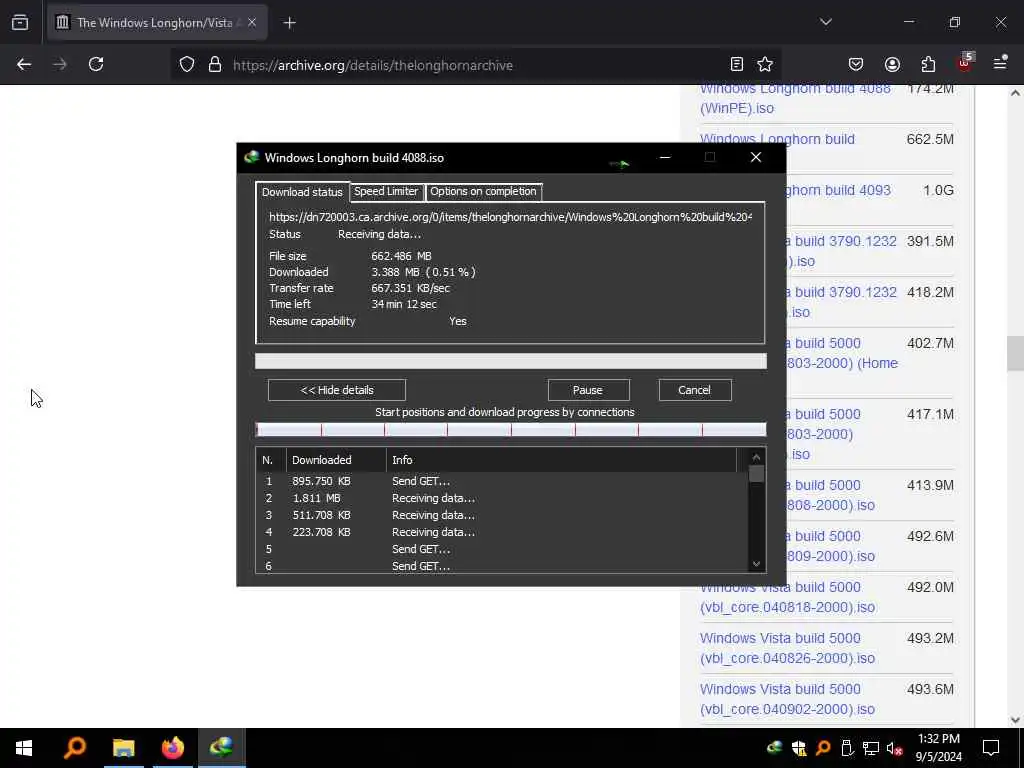
Task: Click the greyed-out Forward arrow in Firefox
Action: [59, 64]
